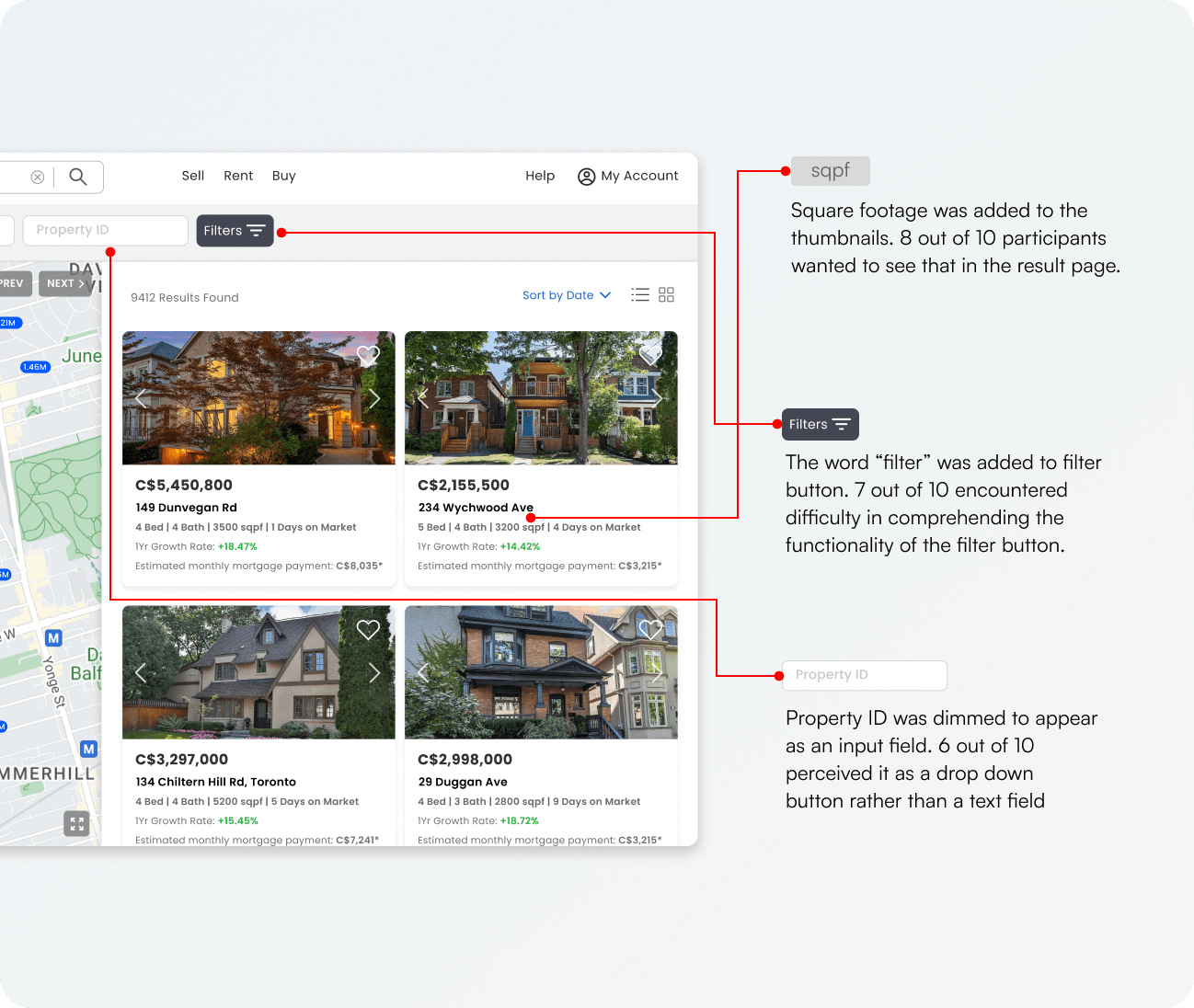Show previous photo of 149 Dunvegan Rd
The height and width of the screenshot is (1008, 1194).
(142, 398)
